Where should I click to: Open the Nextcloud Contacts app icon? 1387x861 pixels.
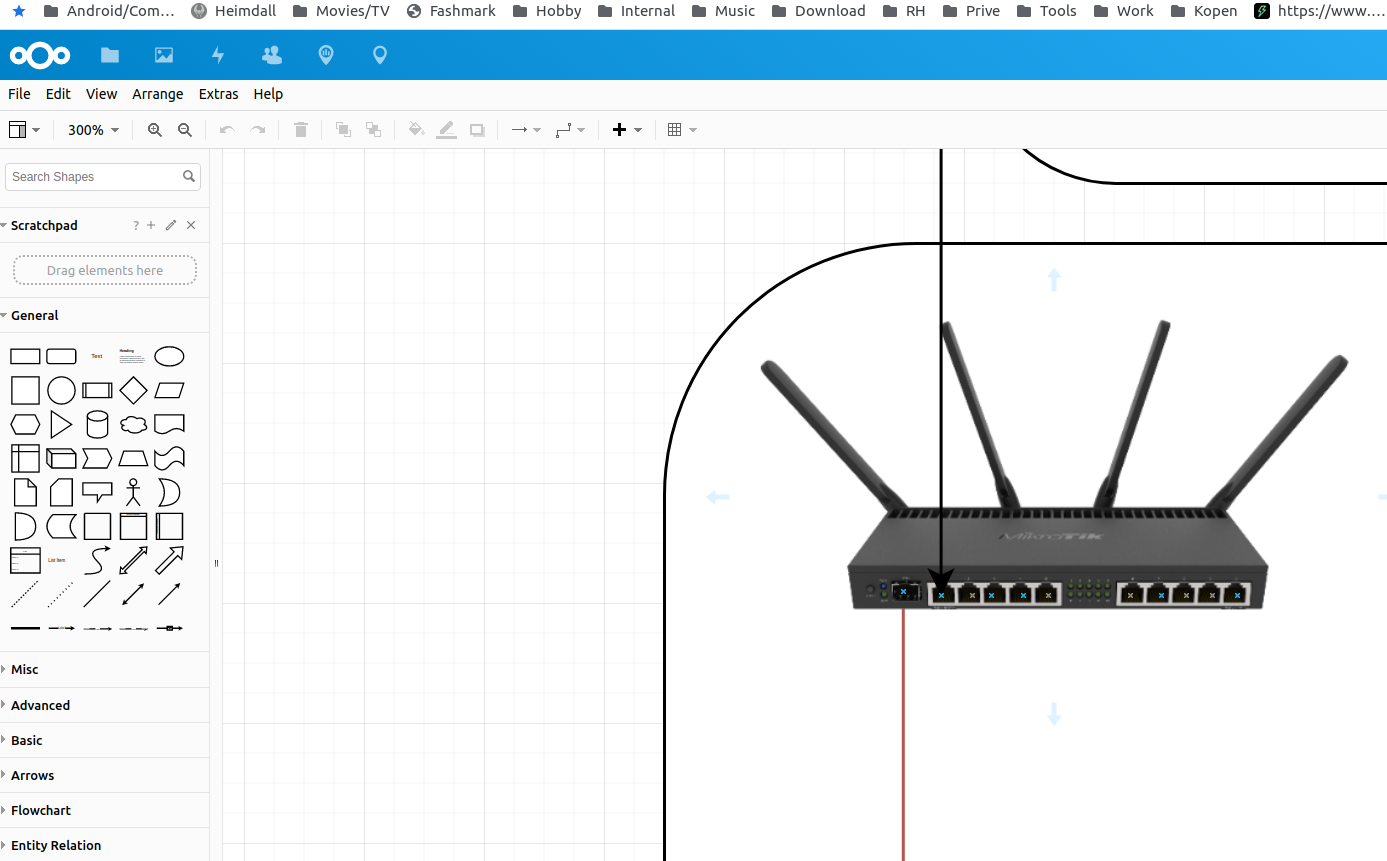(x=272, y=56)
